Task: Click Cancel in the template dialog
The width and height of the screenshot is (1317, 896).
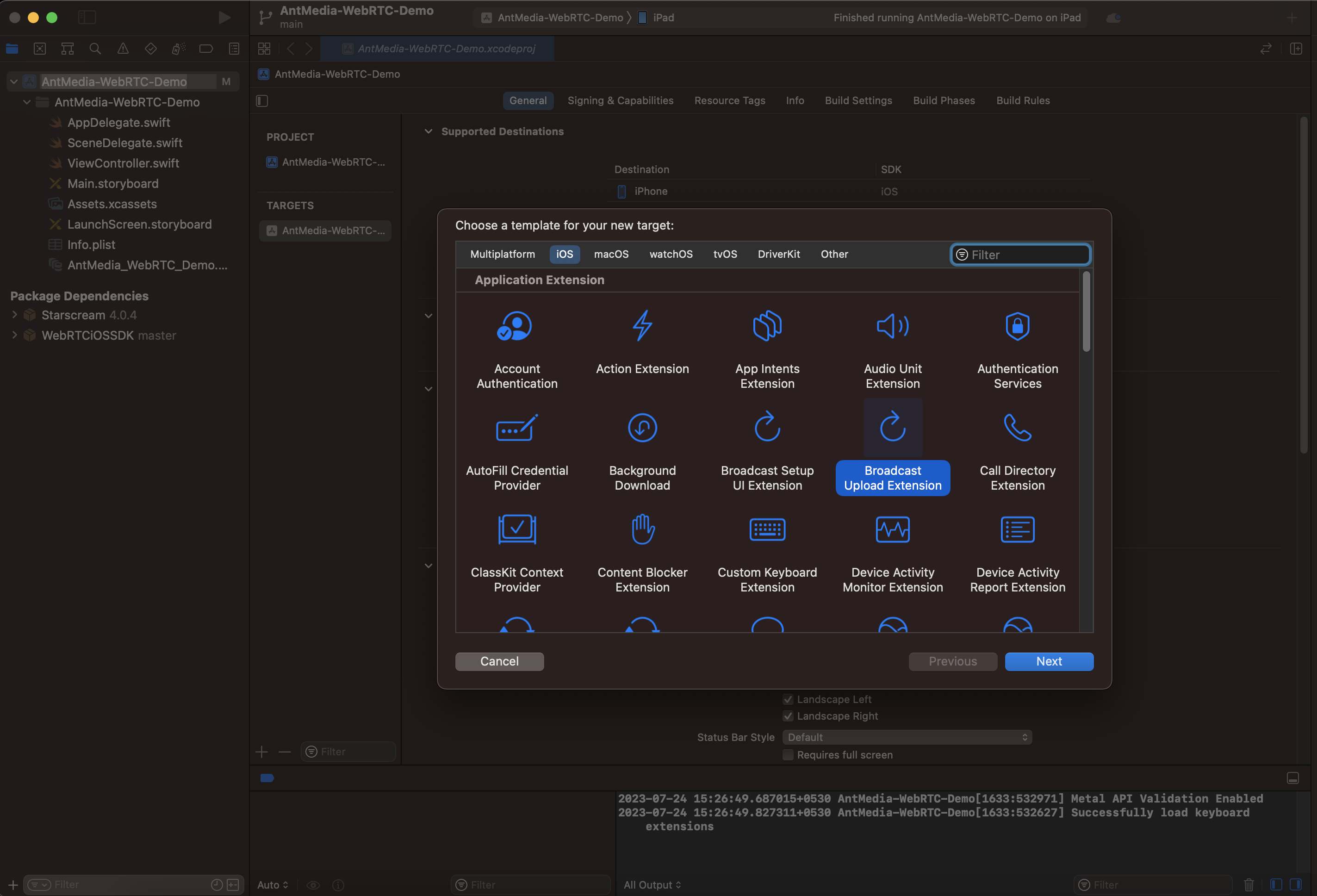Action: click(x=499, y=661)
